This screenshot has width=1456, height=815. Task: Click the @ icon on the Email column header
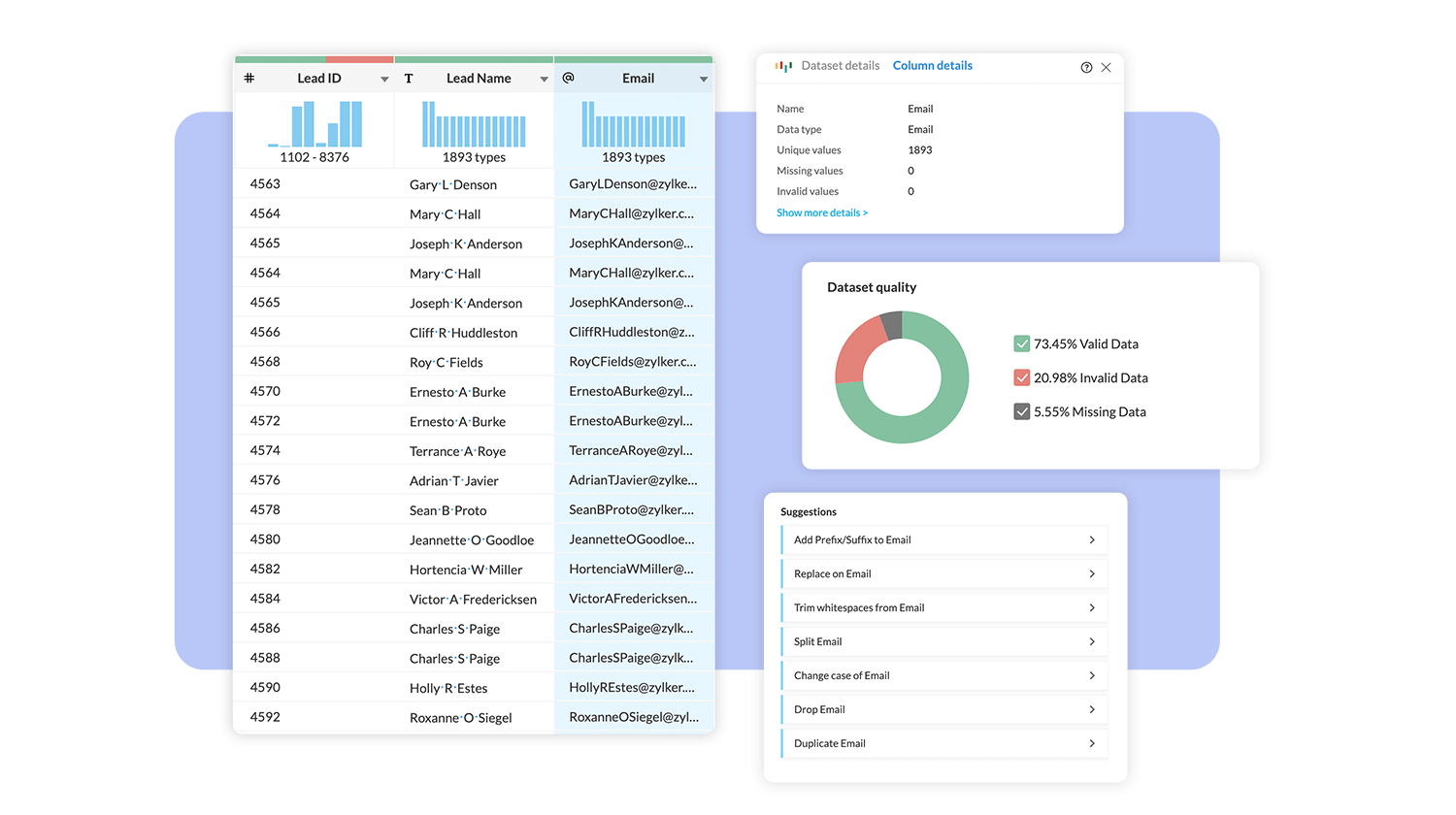(568, 78)
